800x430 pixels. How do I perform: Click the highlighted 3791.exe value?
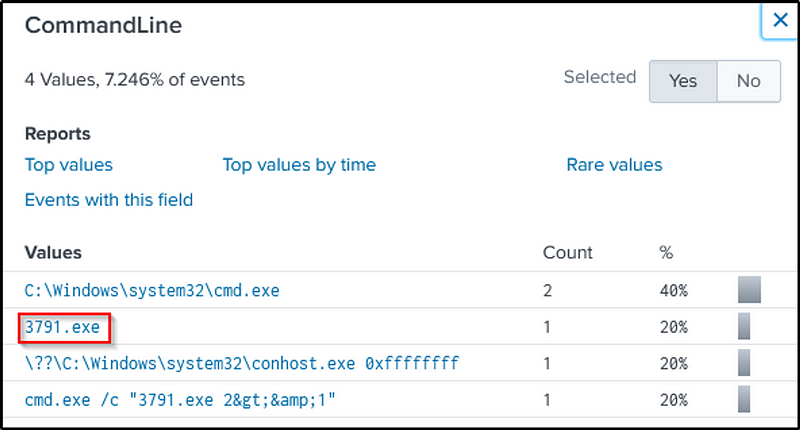tap(63, 326)
